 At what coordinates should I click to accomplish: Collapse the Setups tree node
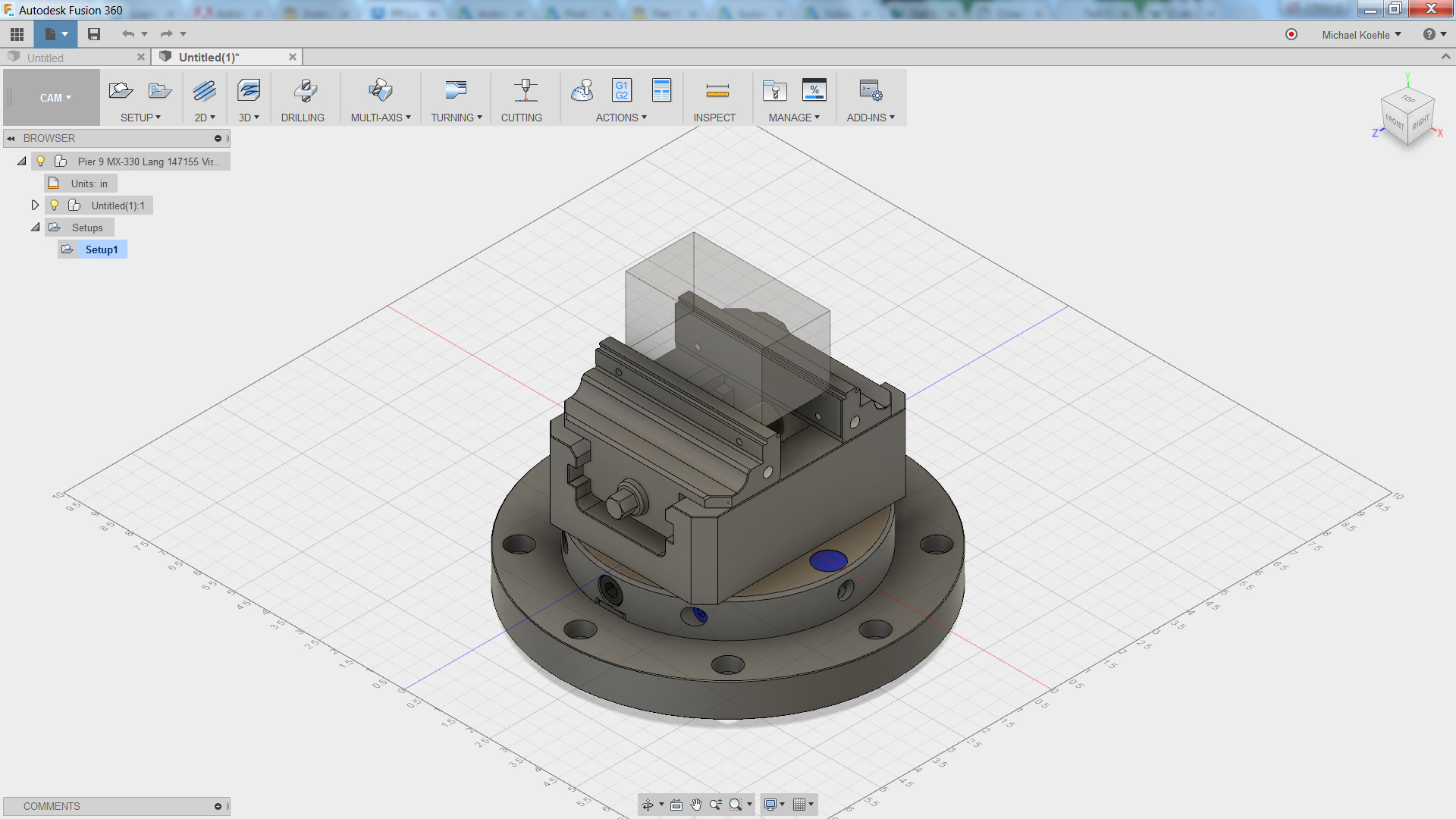[35, 227]
